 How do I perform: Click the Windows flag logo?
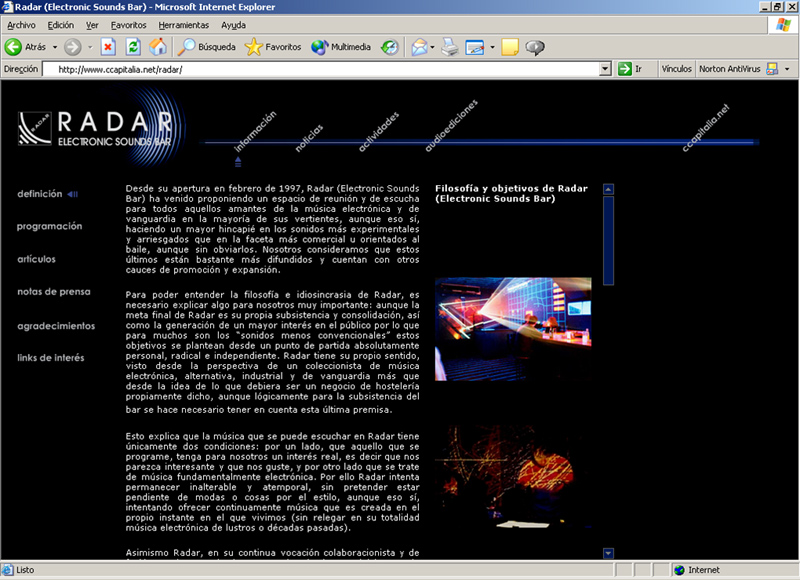click(783, 25)
